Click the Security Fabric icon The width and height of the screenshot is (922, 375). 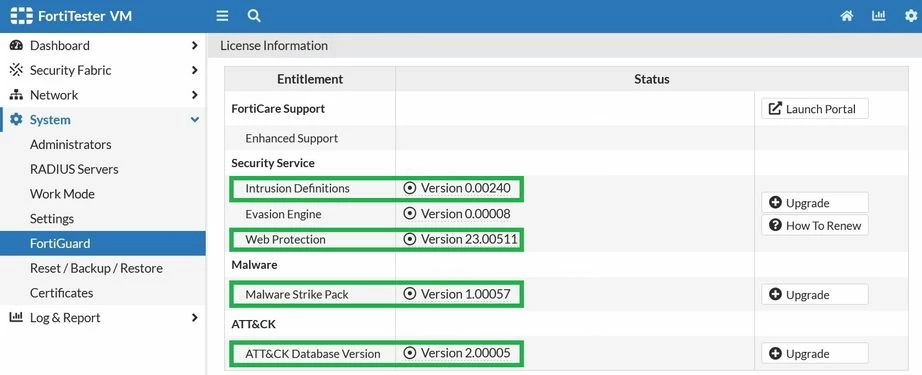pyautogui.click(x=16, y=70)
